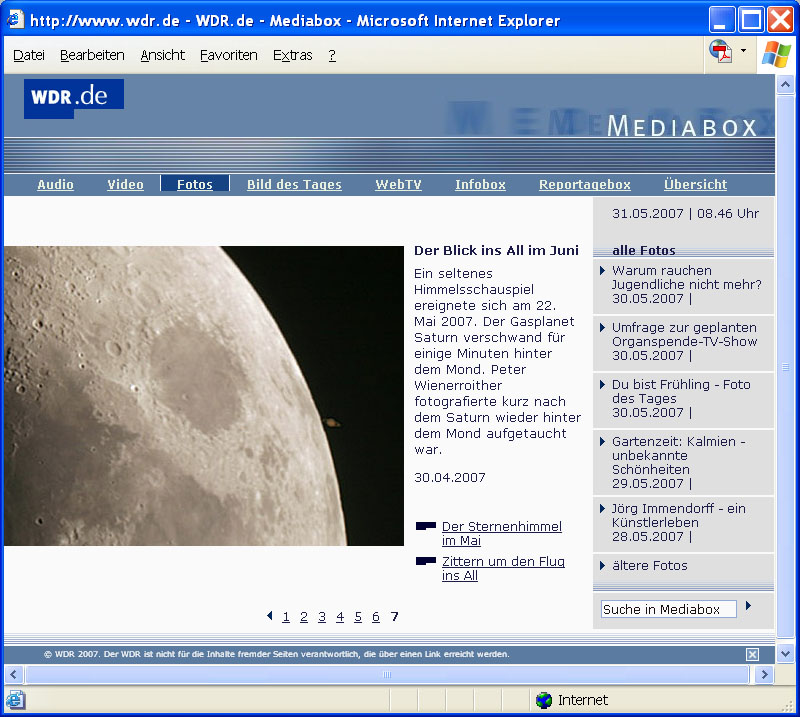
Task: Click arrow beside 'Jörg Immendorff'
Action: point(602,508)
